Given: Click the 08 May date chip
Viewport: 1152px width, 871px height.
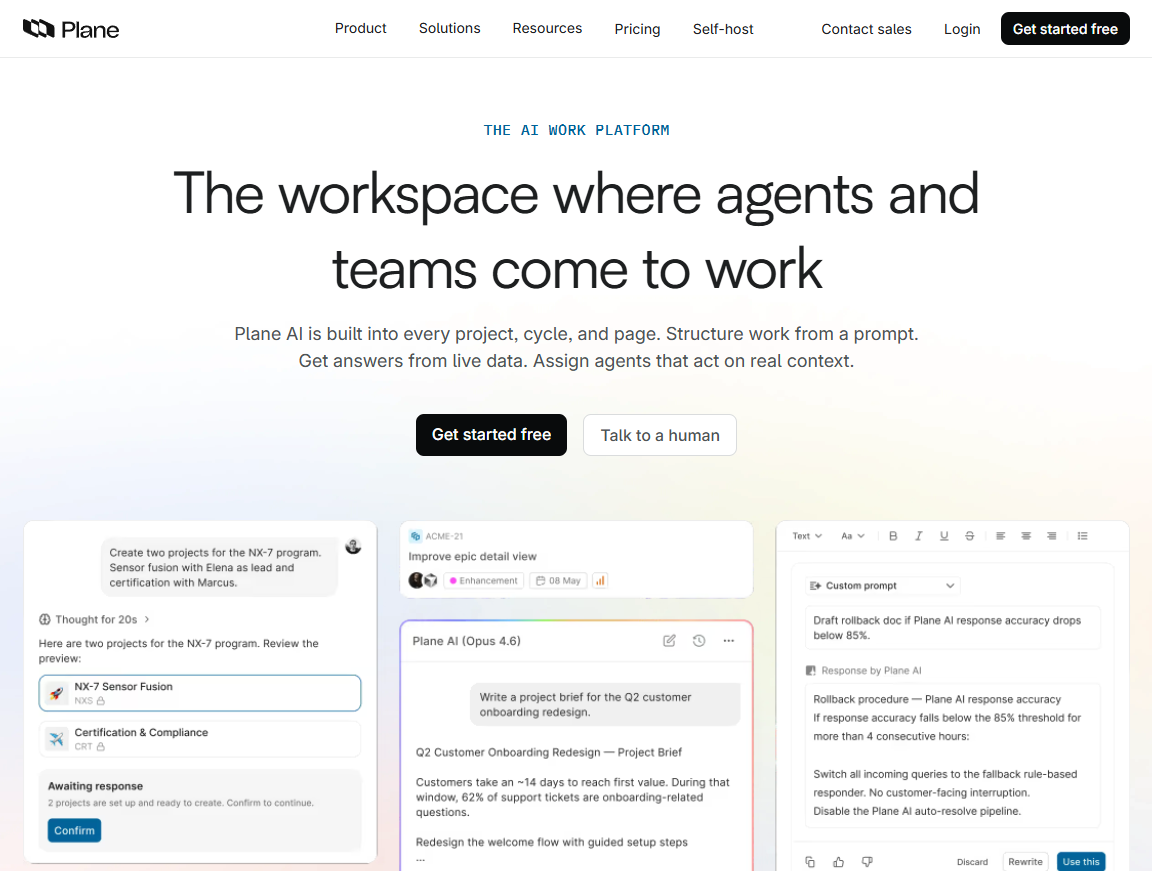Looking at the screenshot, I should pos(558,581).
